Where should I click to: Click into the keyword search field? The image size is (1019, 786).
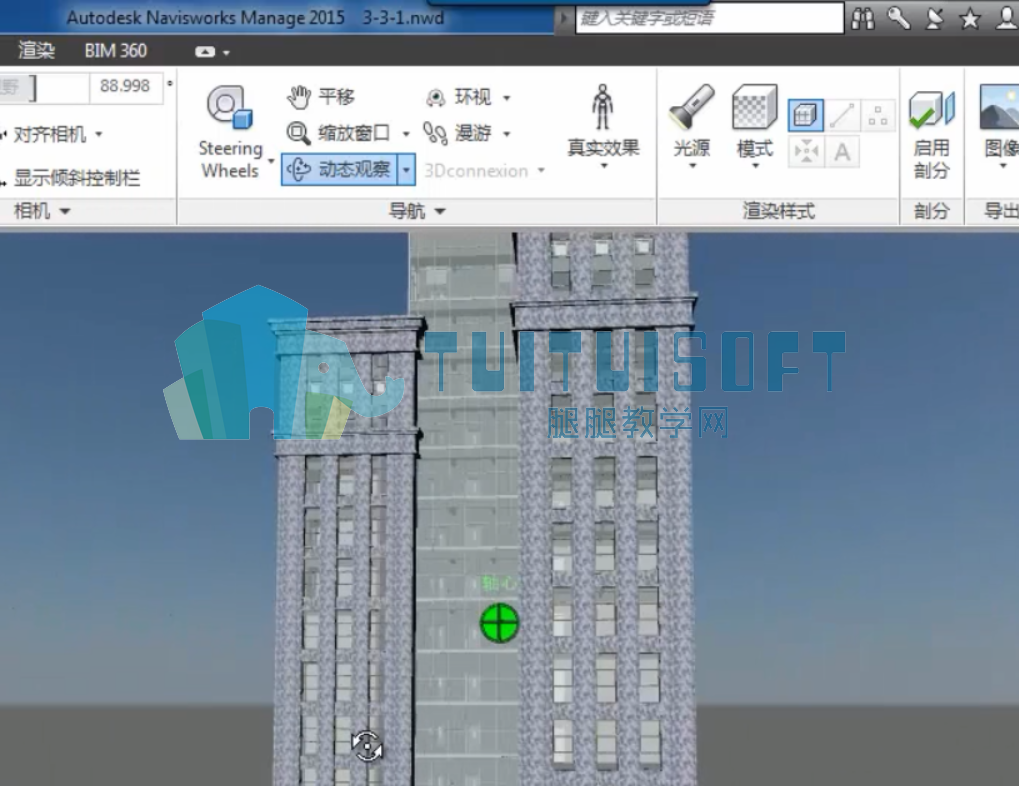pyautogui.click(x=710, y=18)
